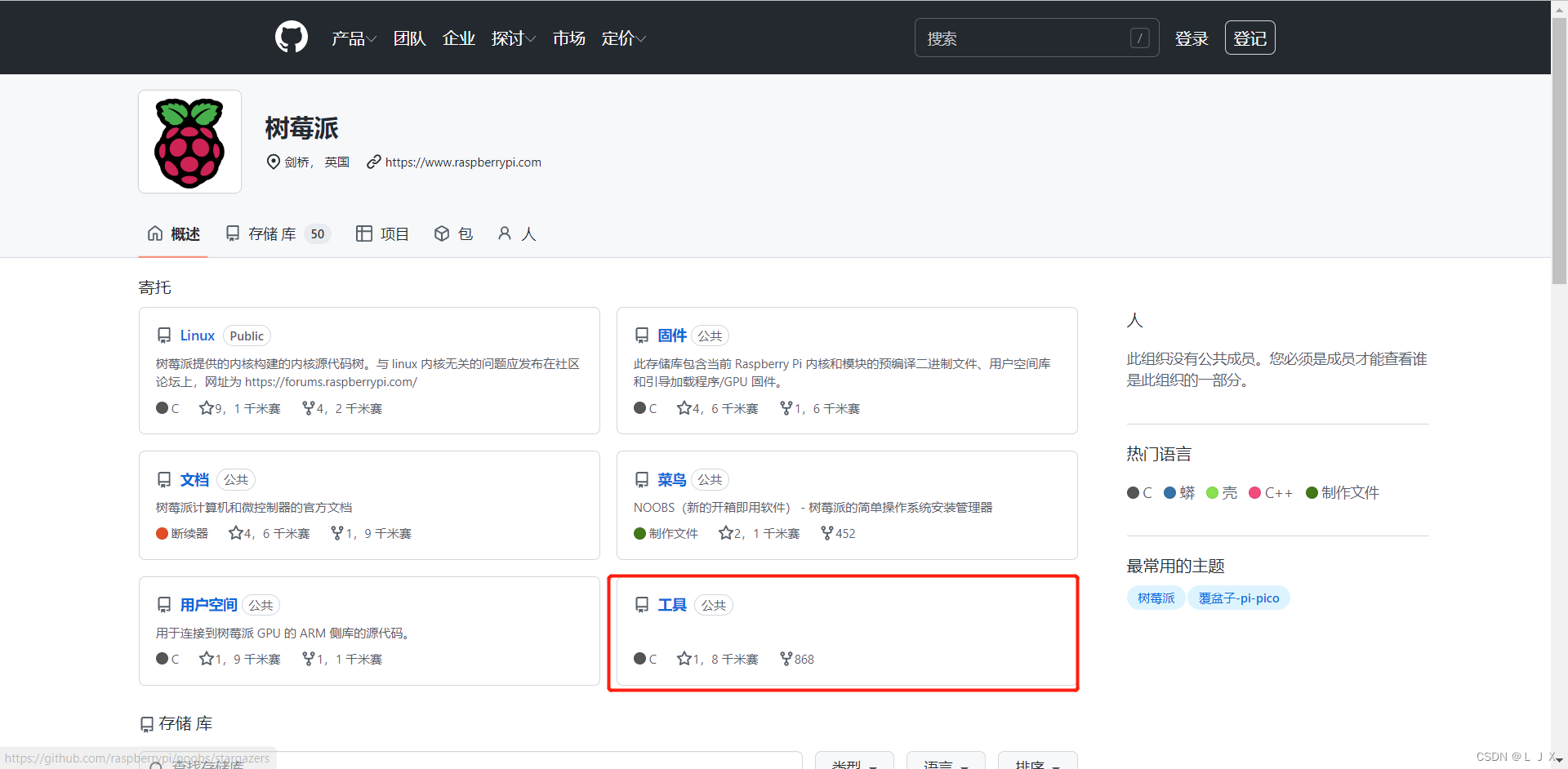Click the repo icon next to Linux
The image size is (1568, 769).
point(164,336)
